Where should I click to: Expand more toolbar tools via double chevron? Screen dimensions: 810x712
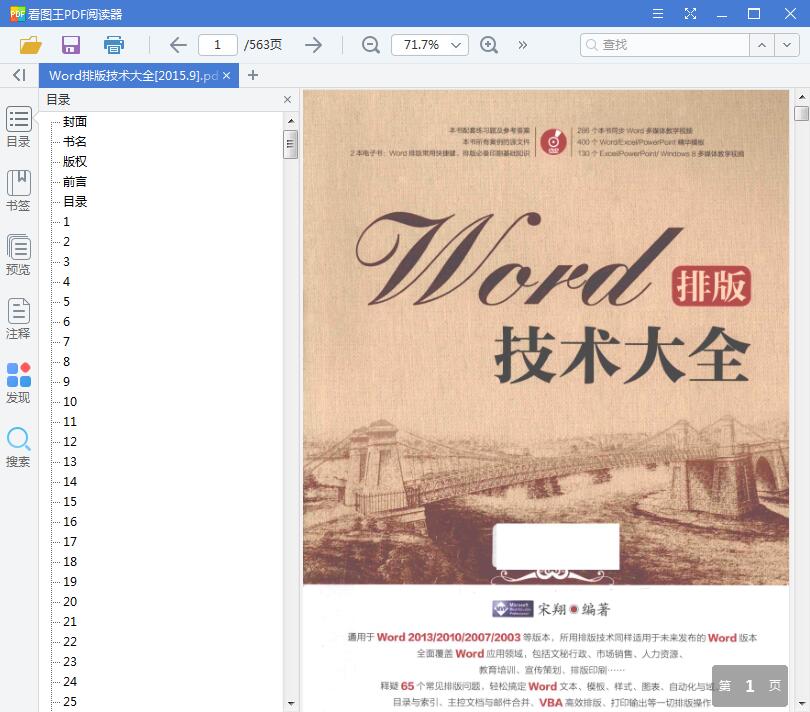point(523,45)
